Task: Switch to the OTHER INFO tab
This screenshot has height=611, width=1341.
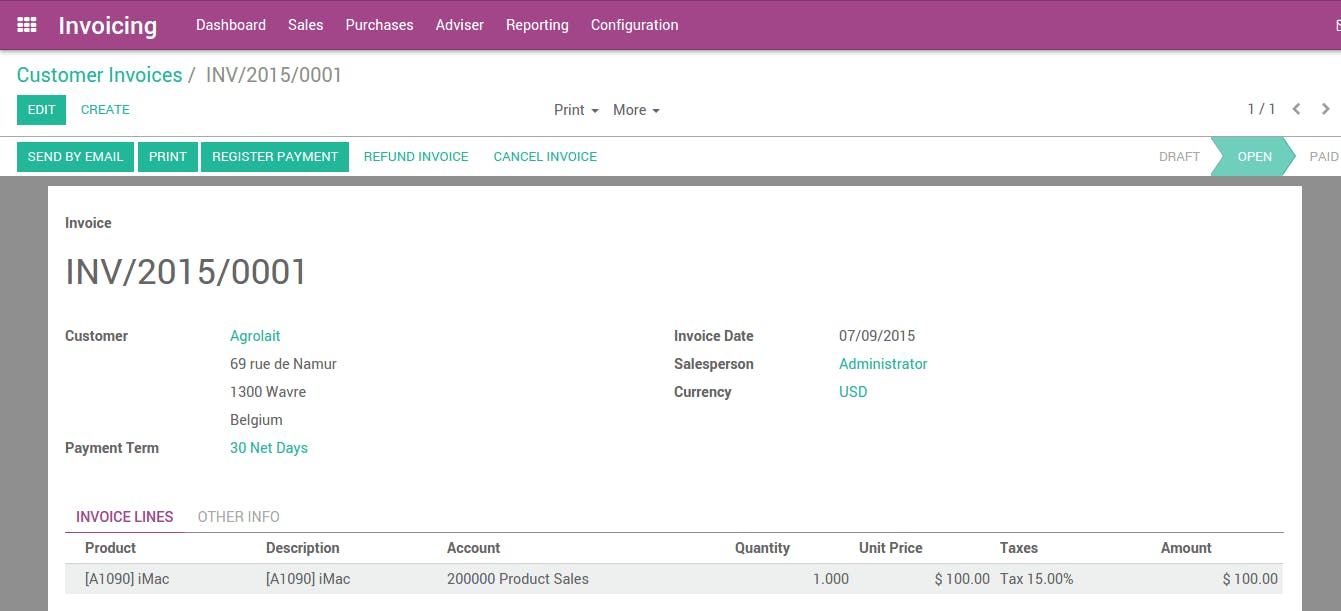Action: coord(238,516)
